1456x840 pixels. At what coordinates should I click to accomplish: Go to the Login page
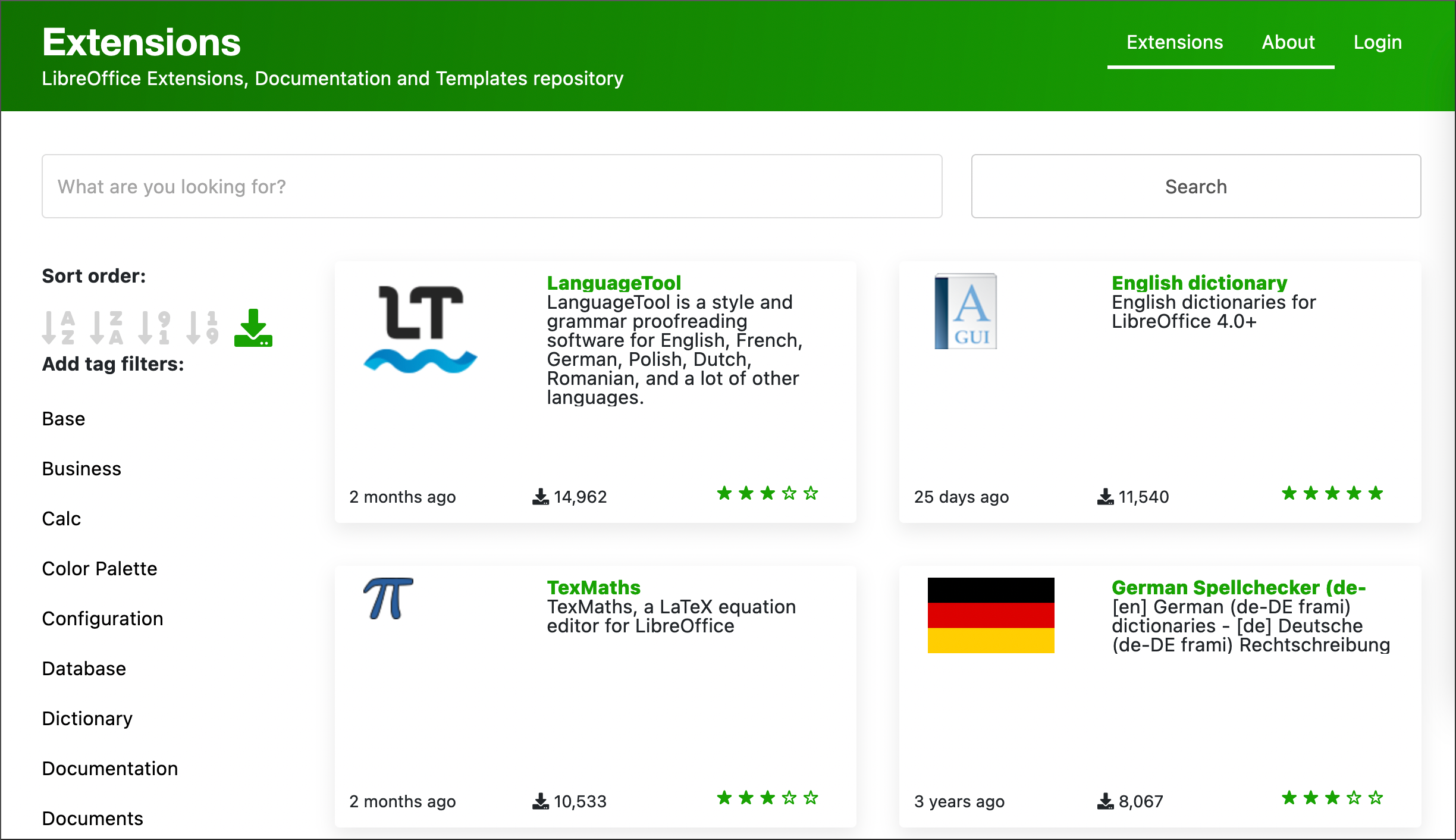click(1377, 42)
